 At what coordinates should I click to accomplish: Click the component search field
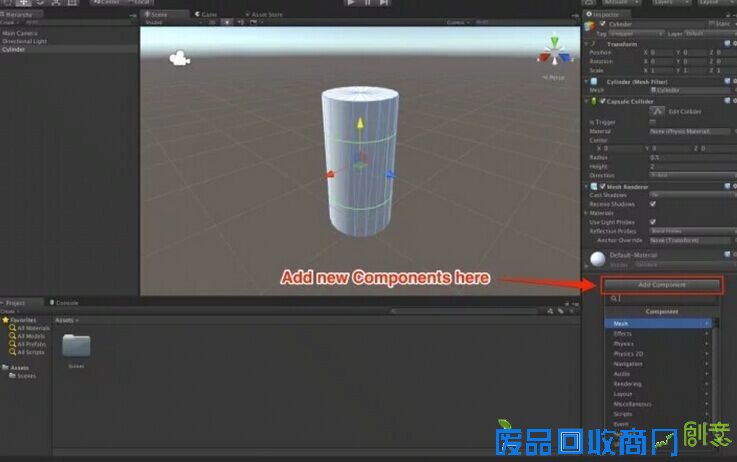point(662,299)
